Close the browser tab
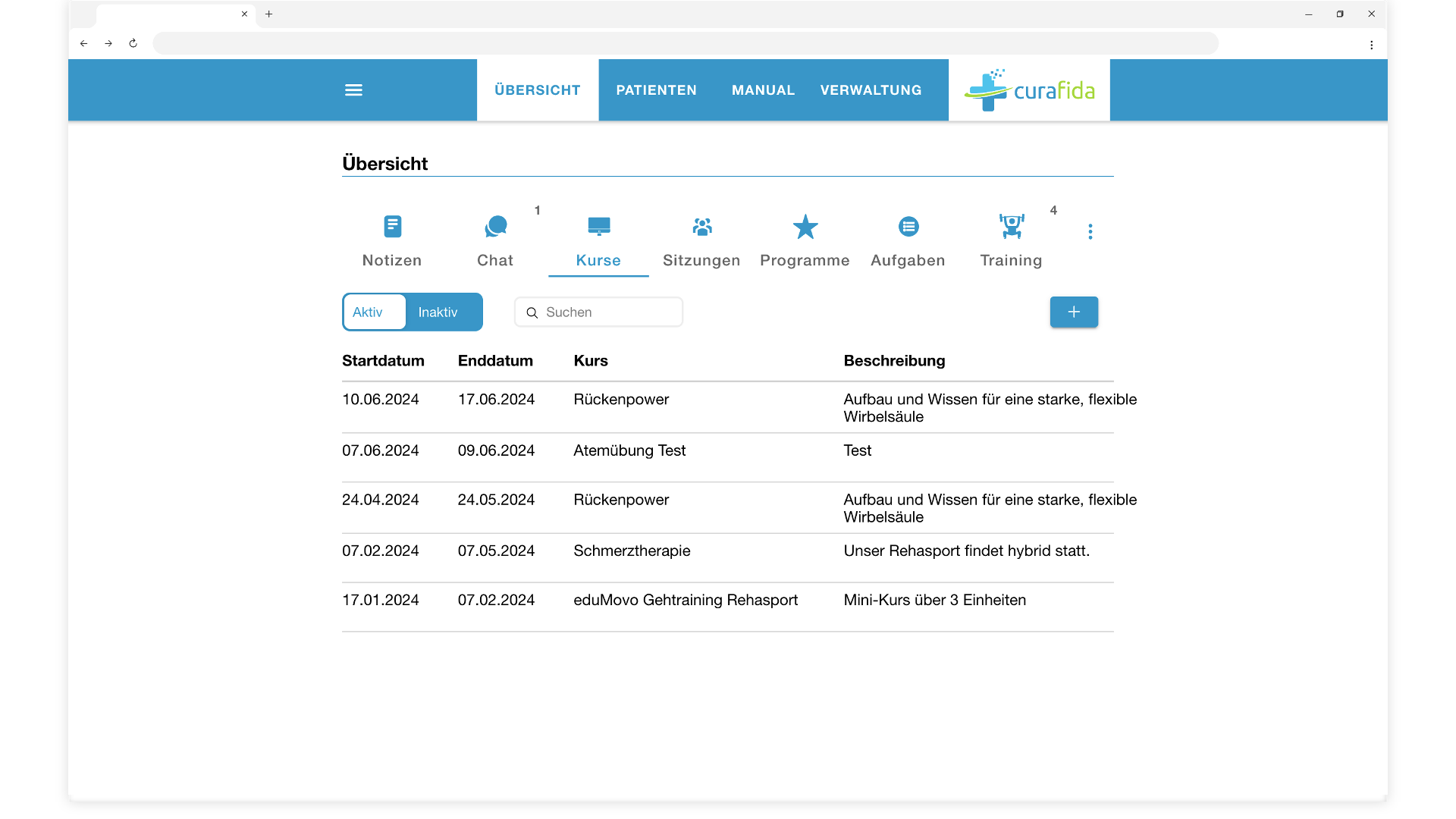The width and height of the screenshot is (1456, 819). [244, 14]
